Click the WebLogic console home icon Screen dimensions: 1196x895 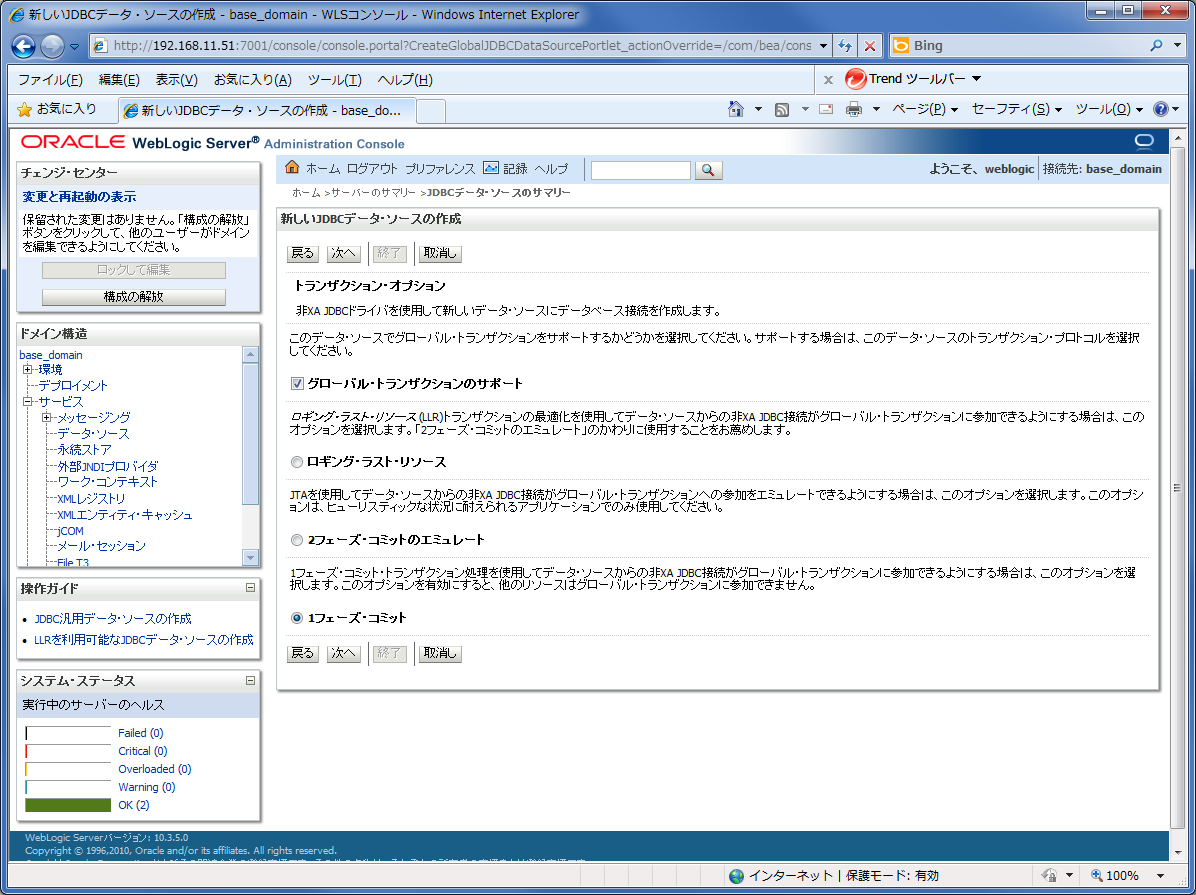[x=292, y=167]
